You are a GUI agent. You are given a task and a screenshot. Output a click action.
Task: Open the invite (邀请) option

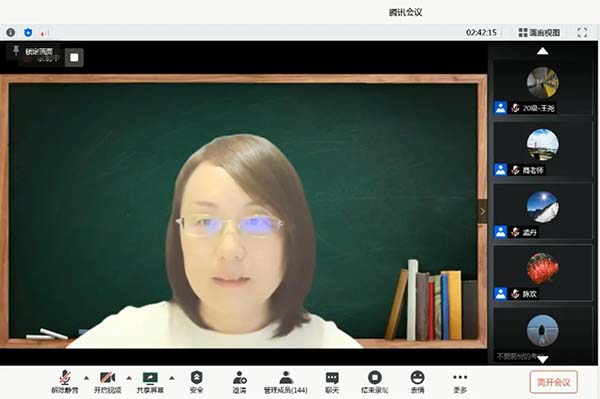pyautogui.click(x=240, y=382)
